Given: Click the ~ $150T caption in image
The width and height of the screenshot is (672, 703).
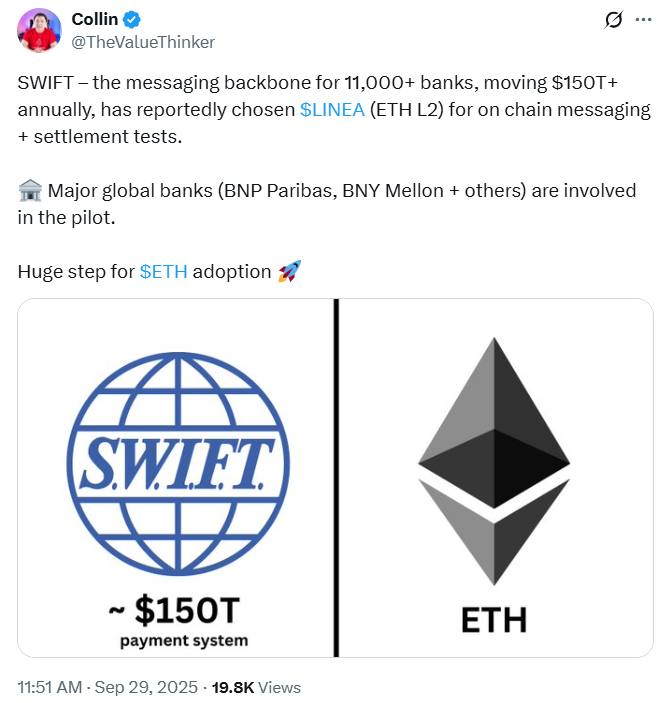Looking at the screenshot, I should pyautogui.click(x=174, y=610).
